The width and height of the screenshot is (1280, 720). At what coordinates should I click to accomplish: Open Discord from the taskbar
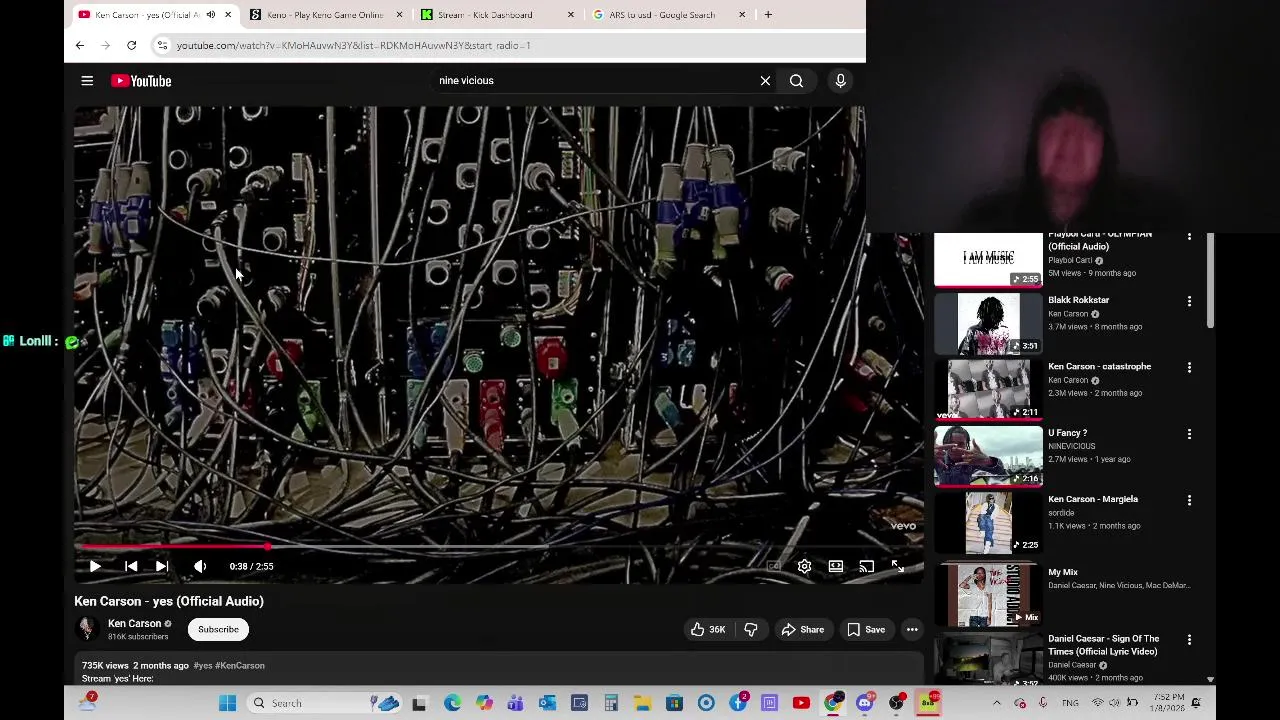864,703
